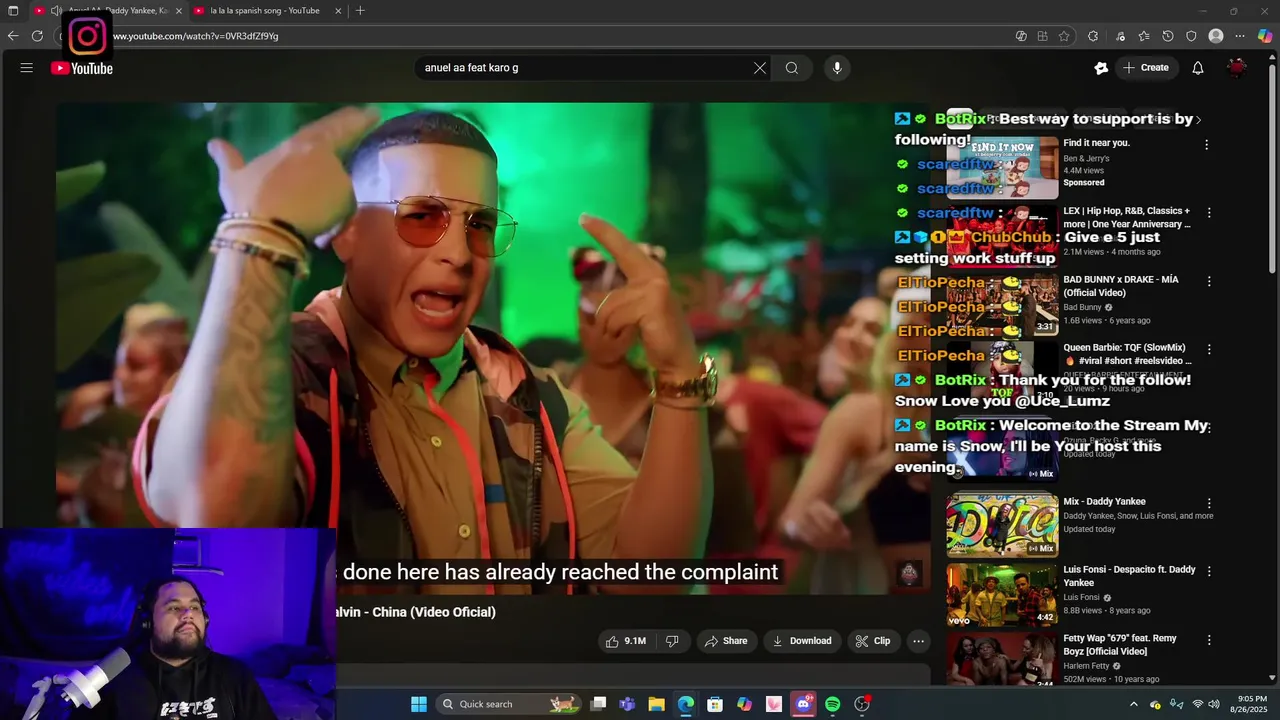Click the taskbar Quick search box

[x=508, y=704]
